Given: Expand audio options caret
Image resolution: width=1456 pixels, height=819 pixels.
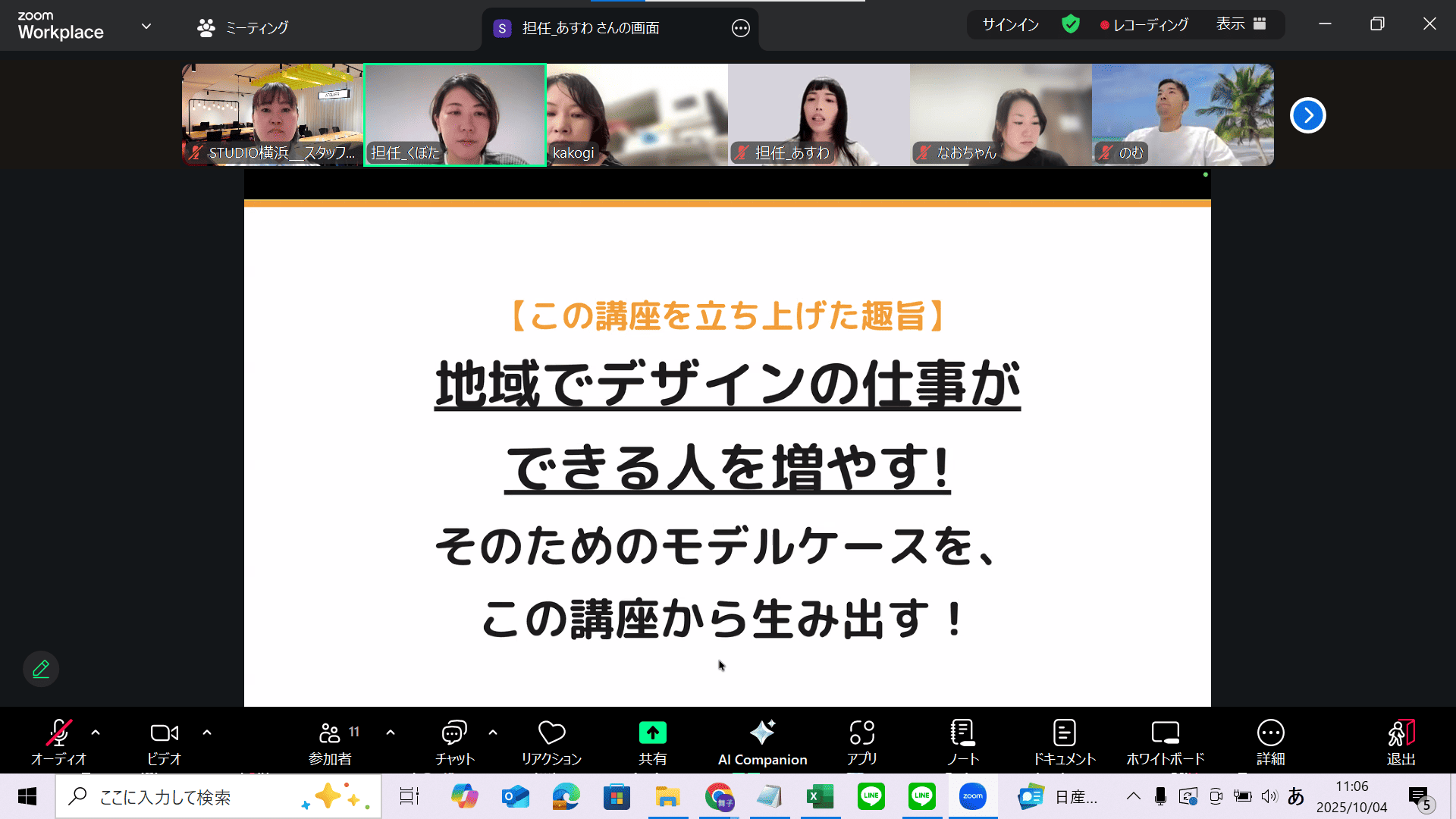Looking at the screenshot, I should [x=96, y=733].
